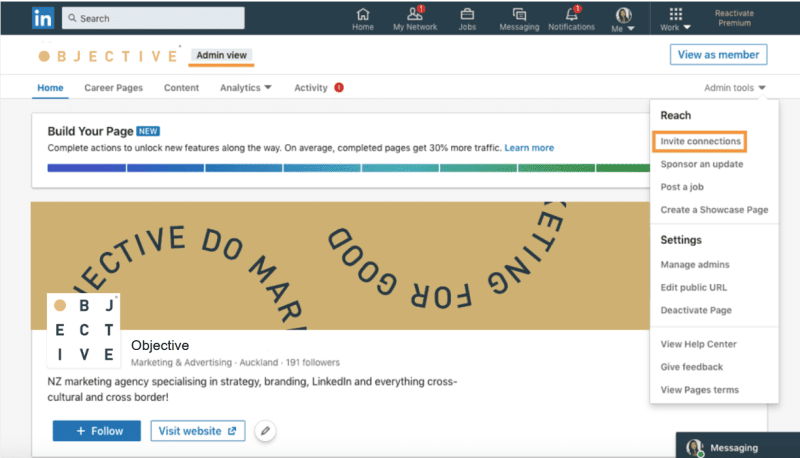
Task: Expand the Work apps grid menu
Action: tap(675, 20)
